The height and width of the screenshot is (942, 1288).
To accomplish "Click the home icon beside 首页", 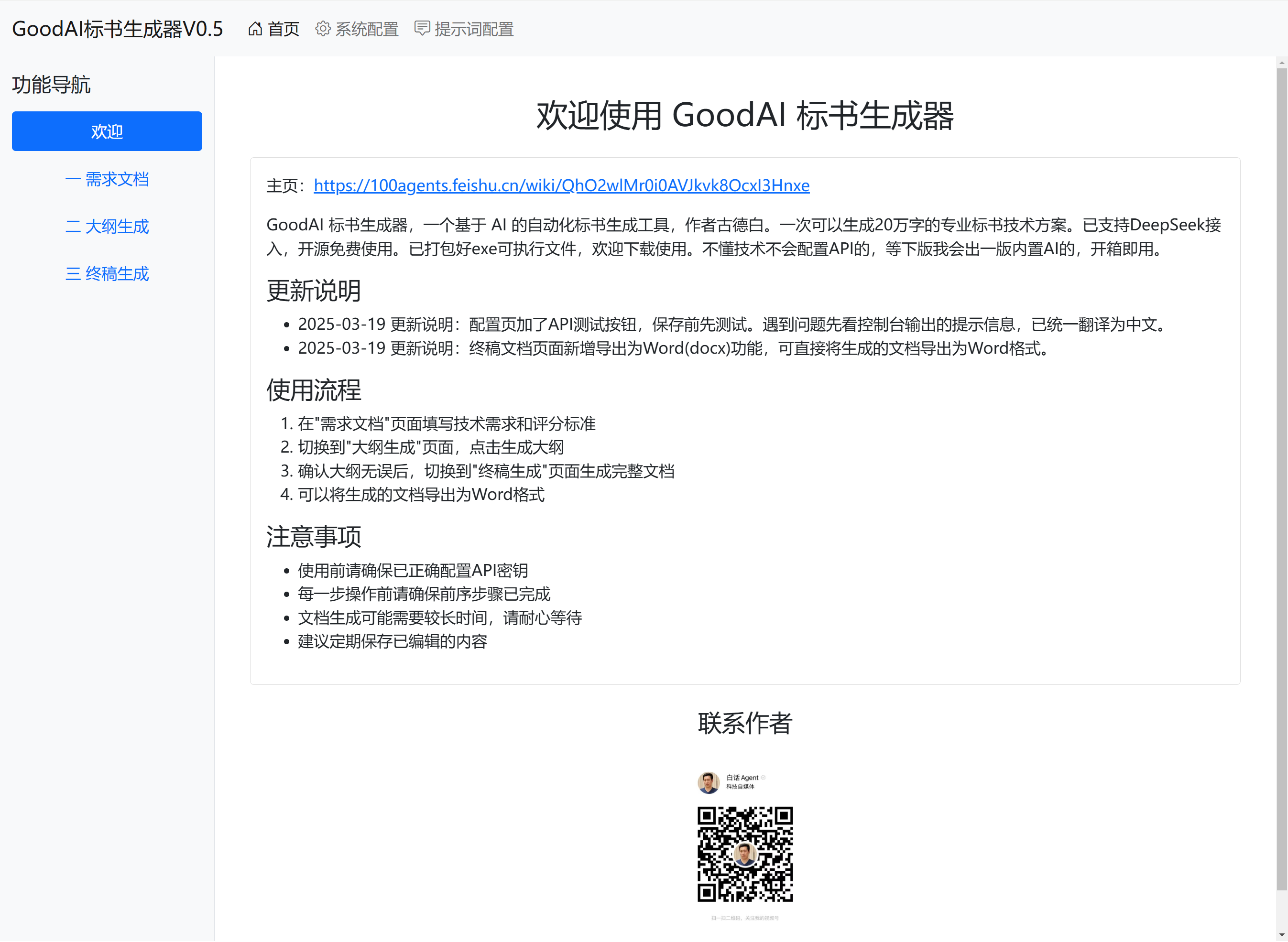I will (255, 29).
